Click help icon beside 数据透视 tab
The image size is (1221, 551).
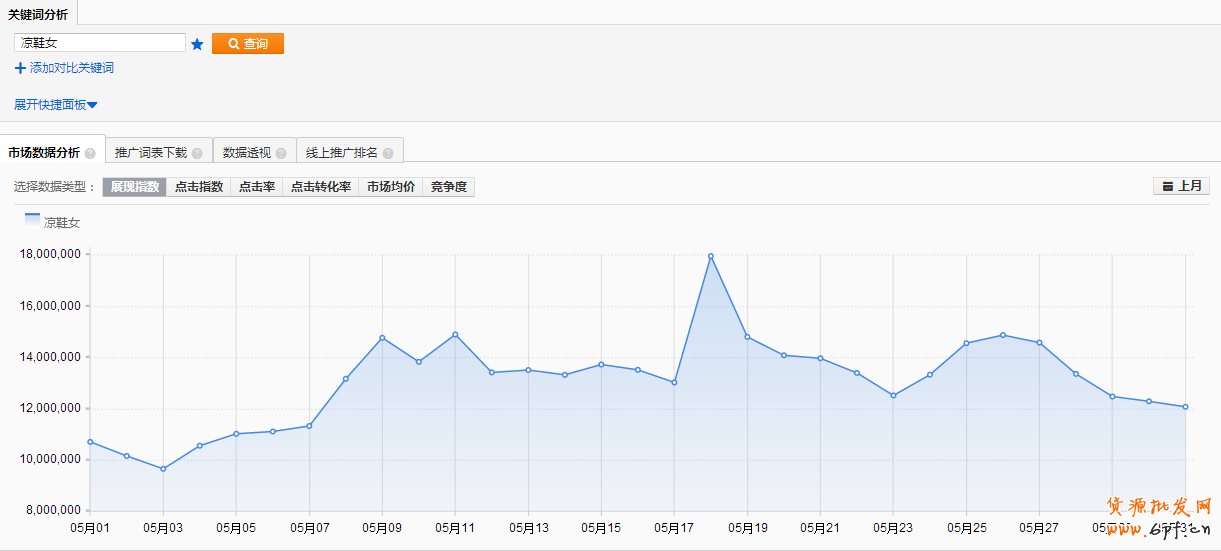281,153
